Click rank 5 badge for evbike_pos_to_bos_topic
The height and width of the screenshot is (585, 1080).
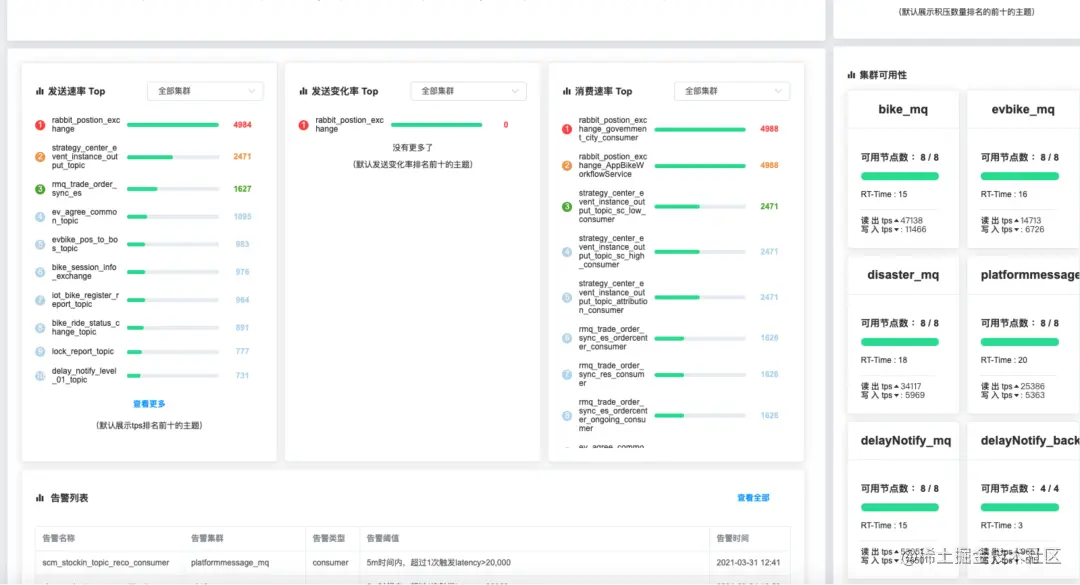(x=40, y=245)
